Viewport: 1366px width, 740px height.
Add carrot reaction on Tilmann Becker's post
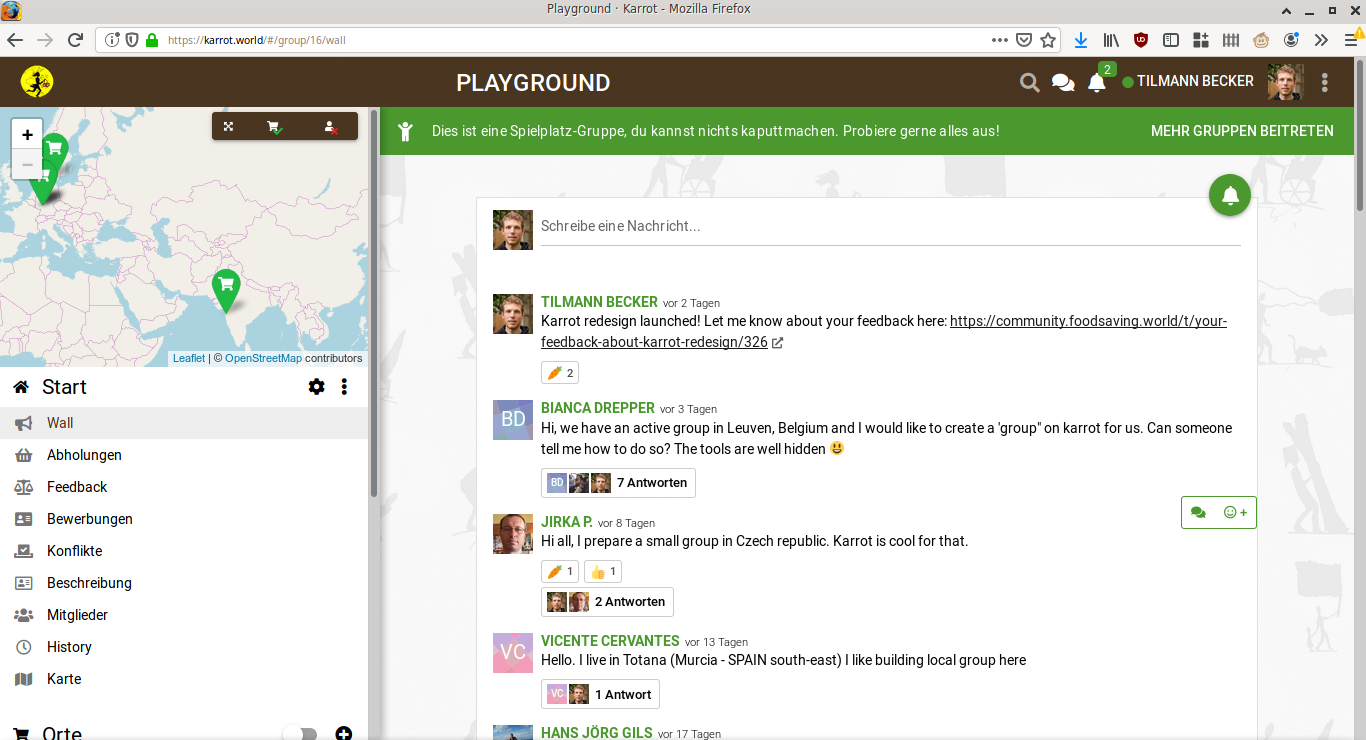point(560,373)
